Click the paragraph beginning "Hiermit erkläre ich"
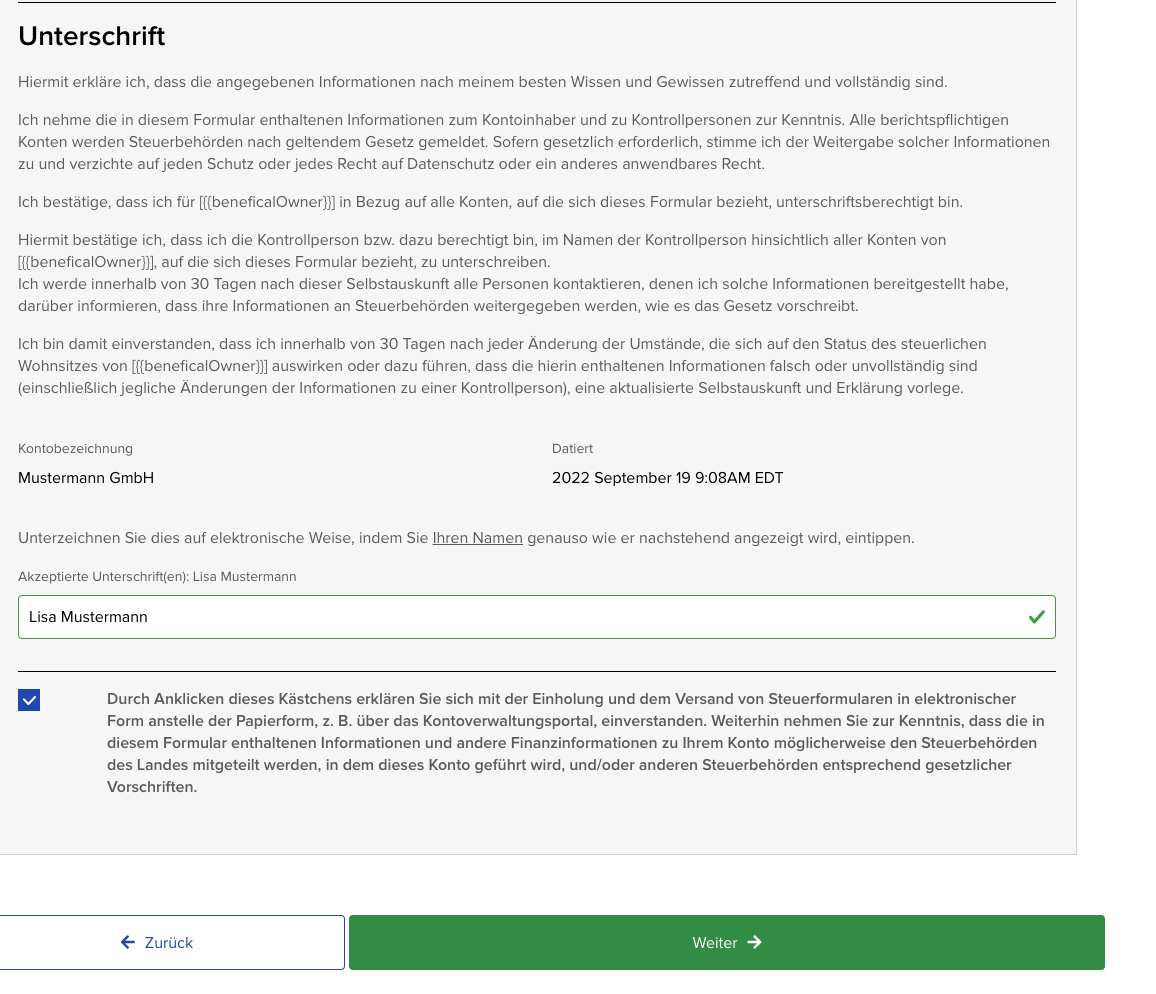 click(x=482, y=82)
